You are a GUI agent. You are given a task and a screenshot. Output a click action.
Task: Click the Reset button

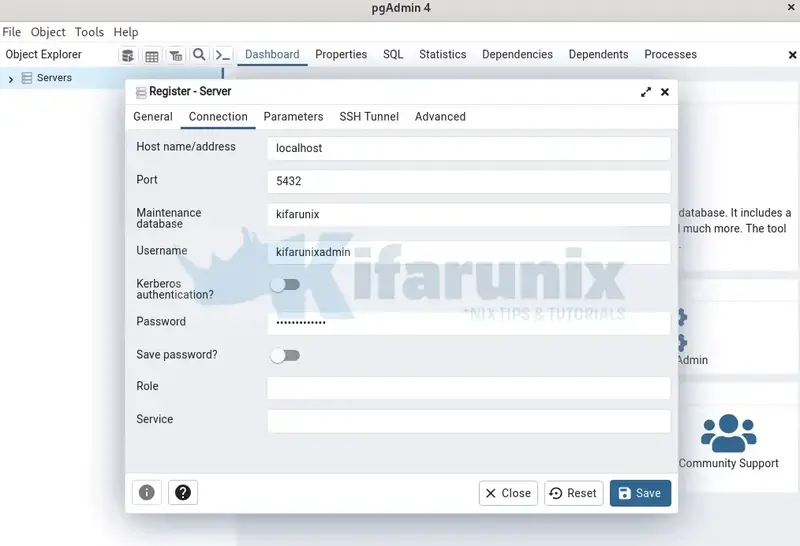pos(573,493)
